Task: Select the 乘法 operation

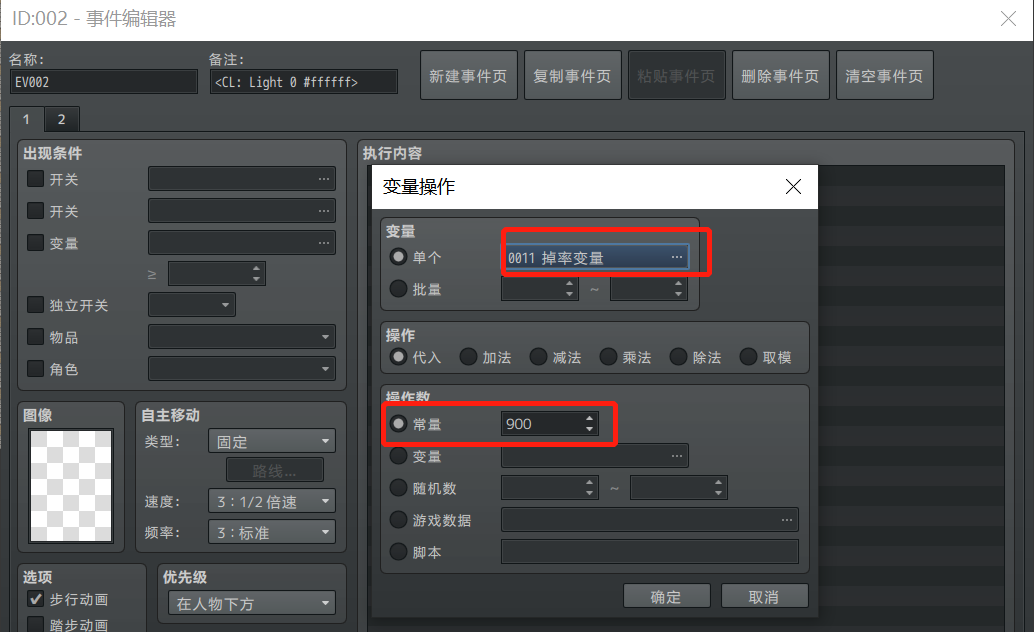Action: tap(608, 357)
